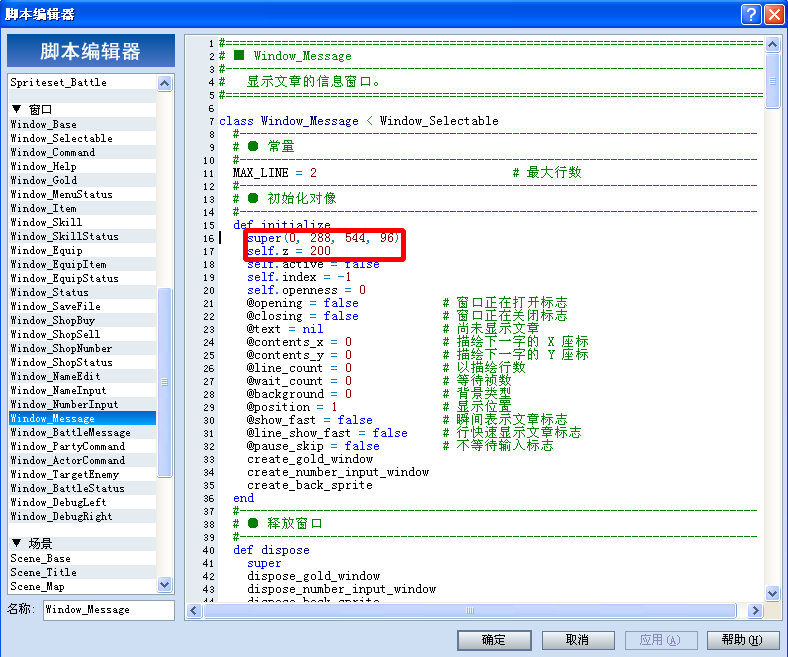
Task: Select Window_ActorCommand script
Action: 83,460
